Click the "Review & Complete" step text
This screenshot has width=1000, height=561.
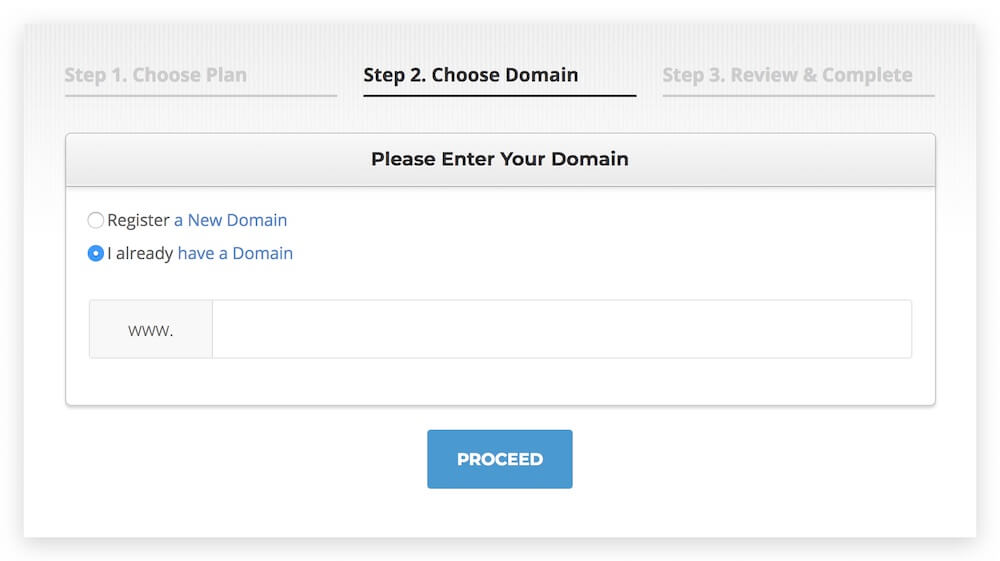tap(821, 75)
